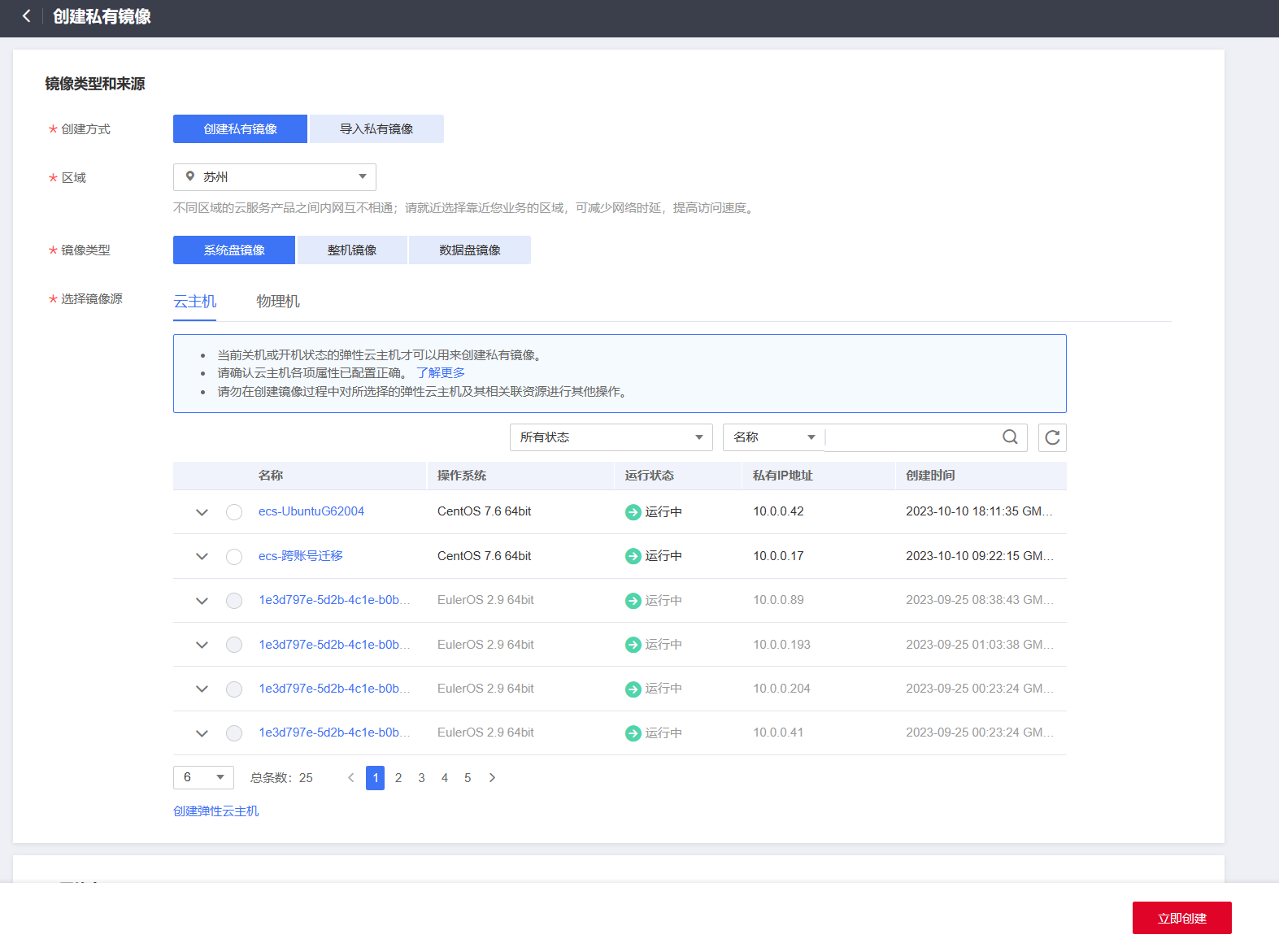This screenshot has height=952, width=1279.
Task: Go to page 5 of results
Action: (468, 778)
